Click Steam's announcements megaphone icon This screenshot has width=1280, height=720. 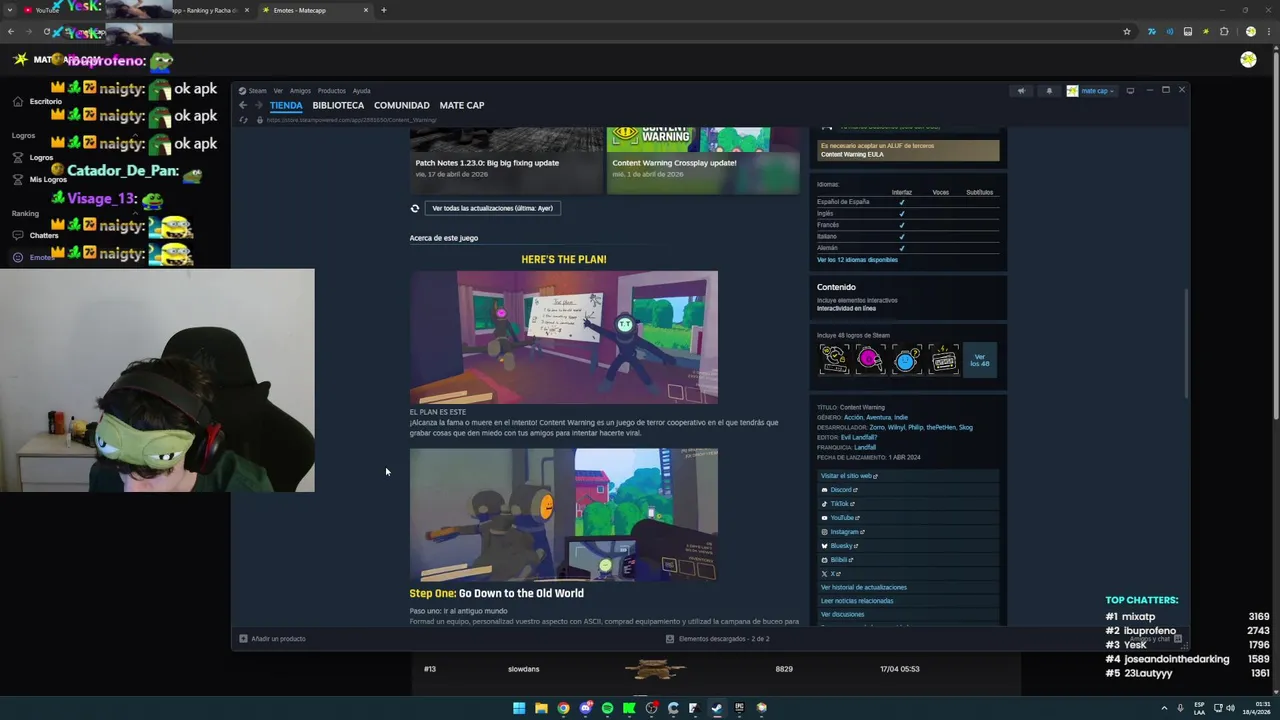click(1021, 91)
